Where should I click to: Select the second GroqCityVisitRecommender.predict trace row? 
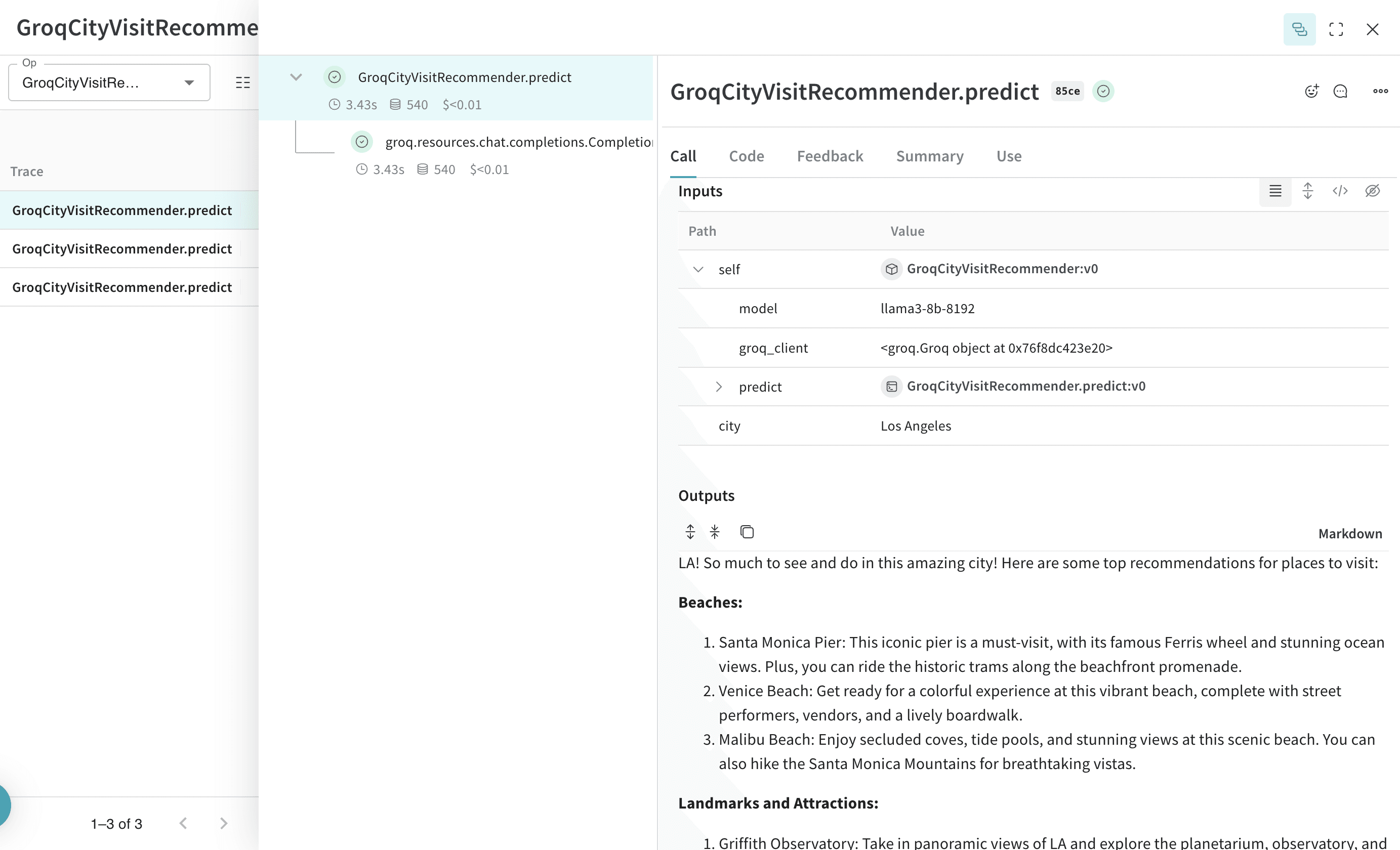tap(129, 249)
